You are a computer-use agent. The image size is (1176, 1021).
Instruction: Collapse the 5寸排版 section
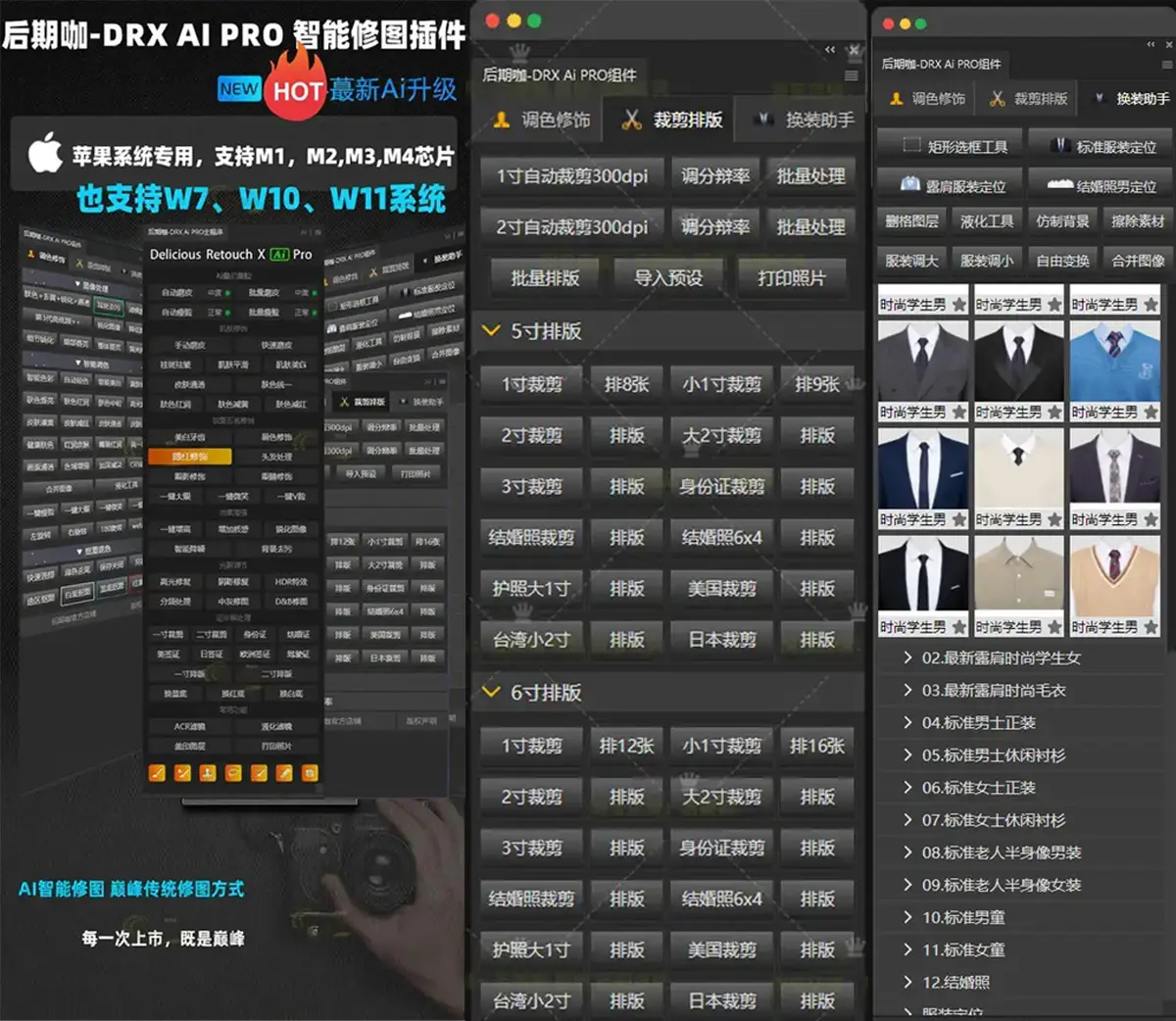(x=491, y=331)
